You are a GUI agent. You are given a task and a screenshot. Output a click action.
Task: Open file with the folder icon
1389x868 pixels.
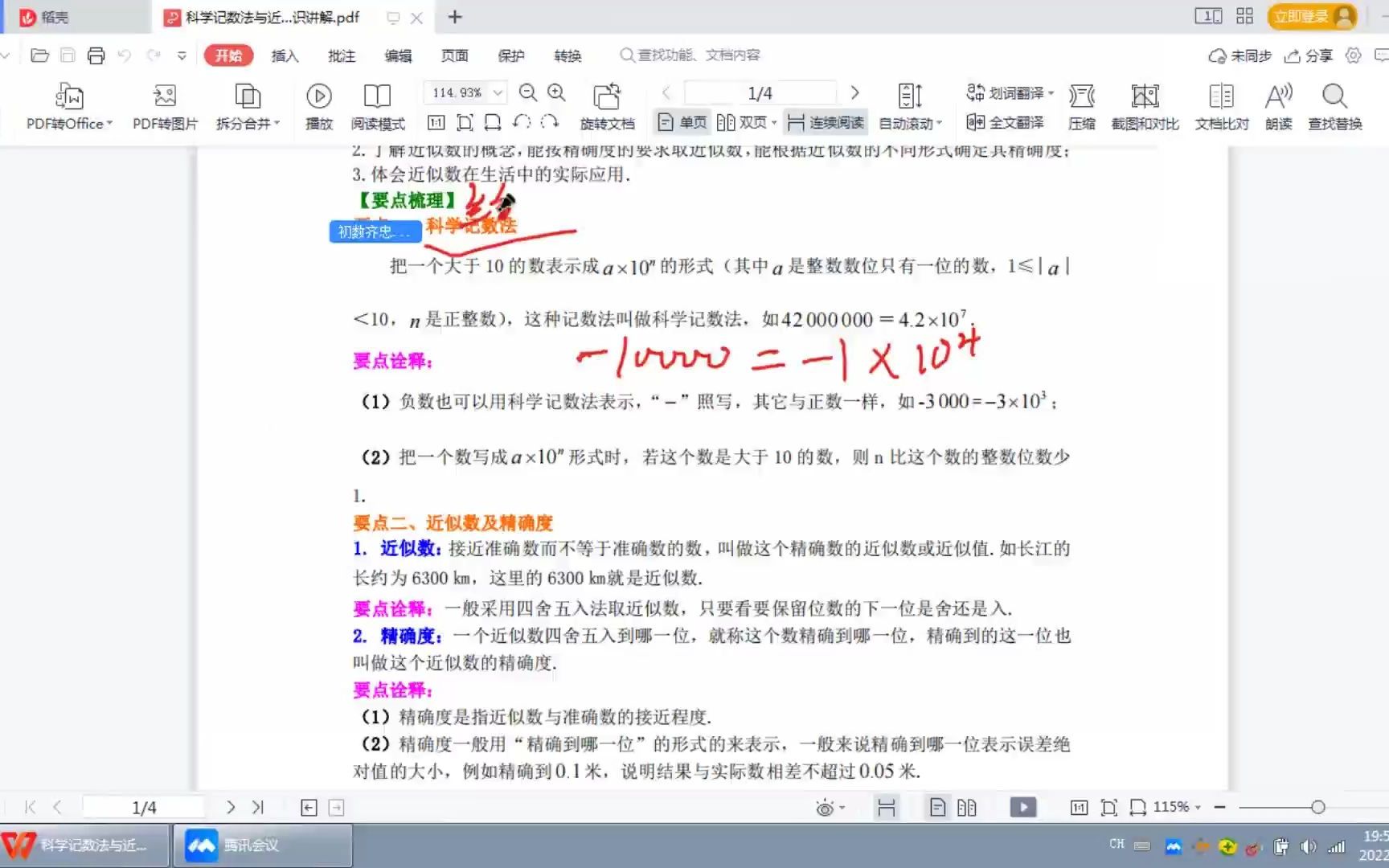pos(39,55)
